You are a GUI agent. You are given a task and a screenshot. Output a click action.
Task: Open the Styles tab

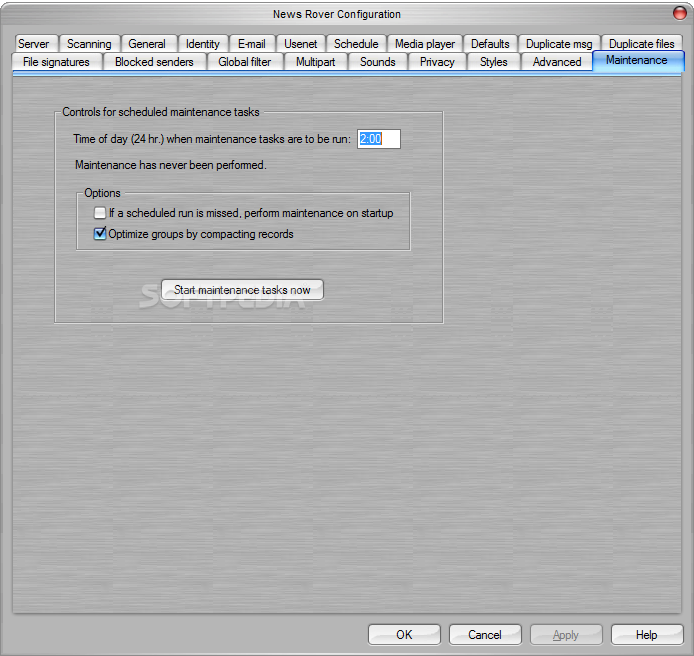(494, 62)
